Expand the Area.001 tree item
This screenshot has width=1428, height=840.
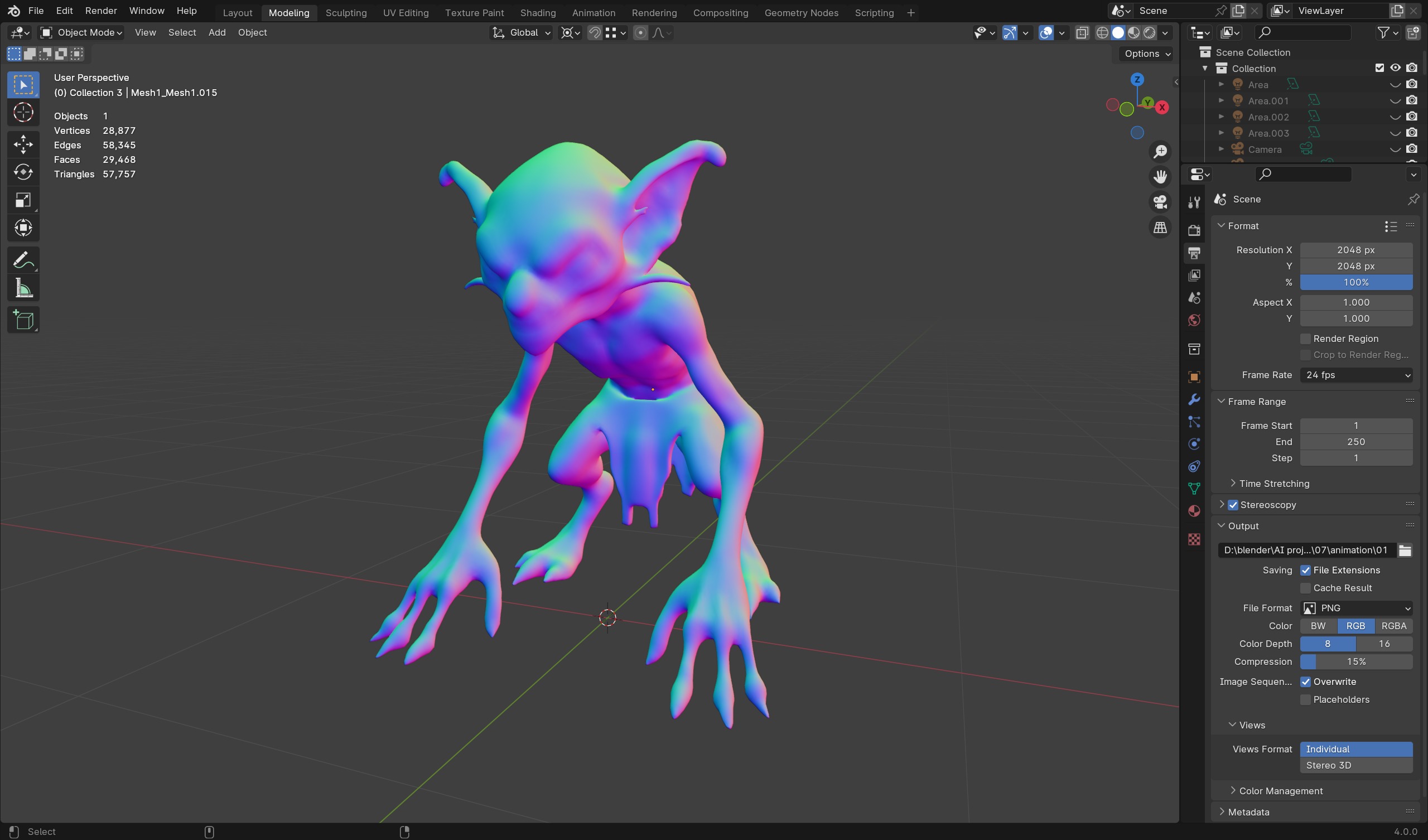coord(1221,100)
